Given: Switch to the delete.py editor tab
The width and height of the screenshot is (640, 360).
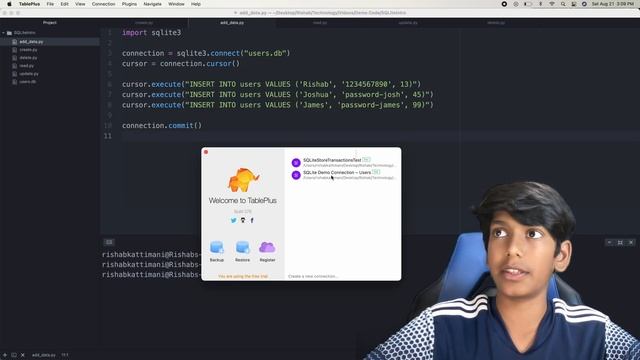Looking at the screenshot, I should click(496, 23).
